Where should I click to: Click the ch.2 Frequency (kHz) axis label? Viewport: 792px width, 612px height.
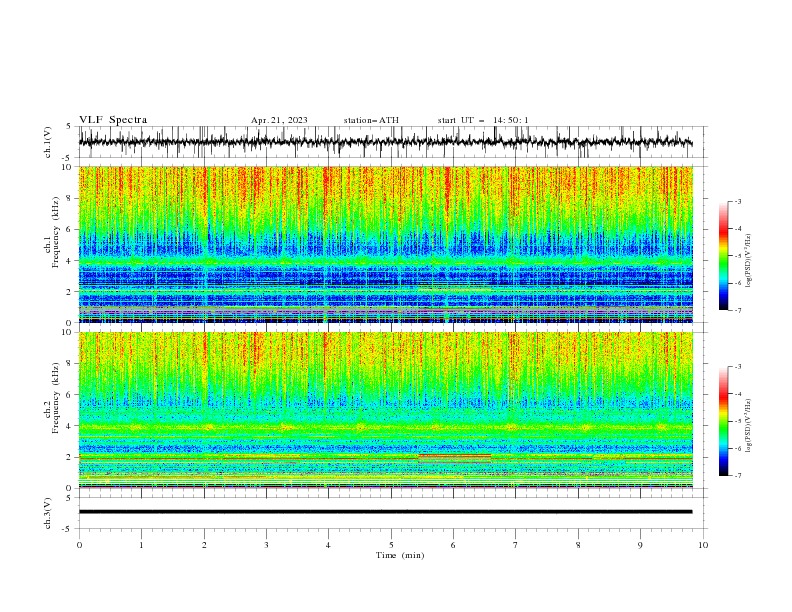coord(52,398)
